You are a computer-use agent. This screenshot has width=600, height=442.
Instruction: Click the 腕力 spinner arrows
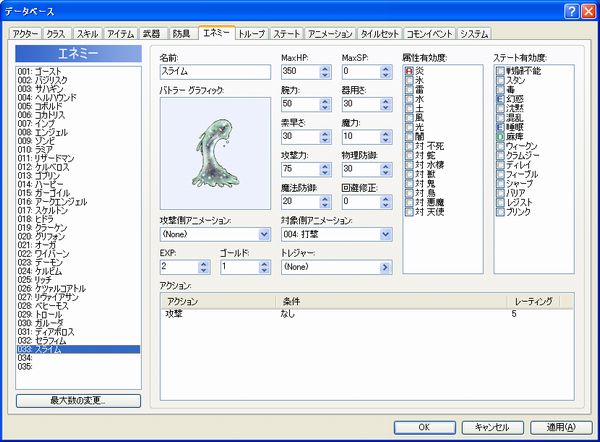tap(325, 104)
